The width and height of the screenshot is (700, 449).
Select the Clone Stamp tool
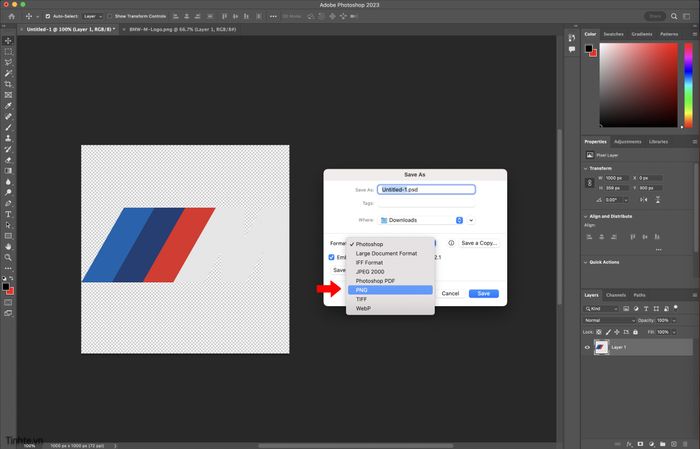point(8,138)
